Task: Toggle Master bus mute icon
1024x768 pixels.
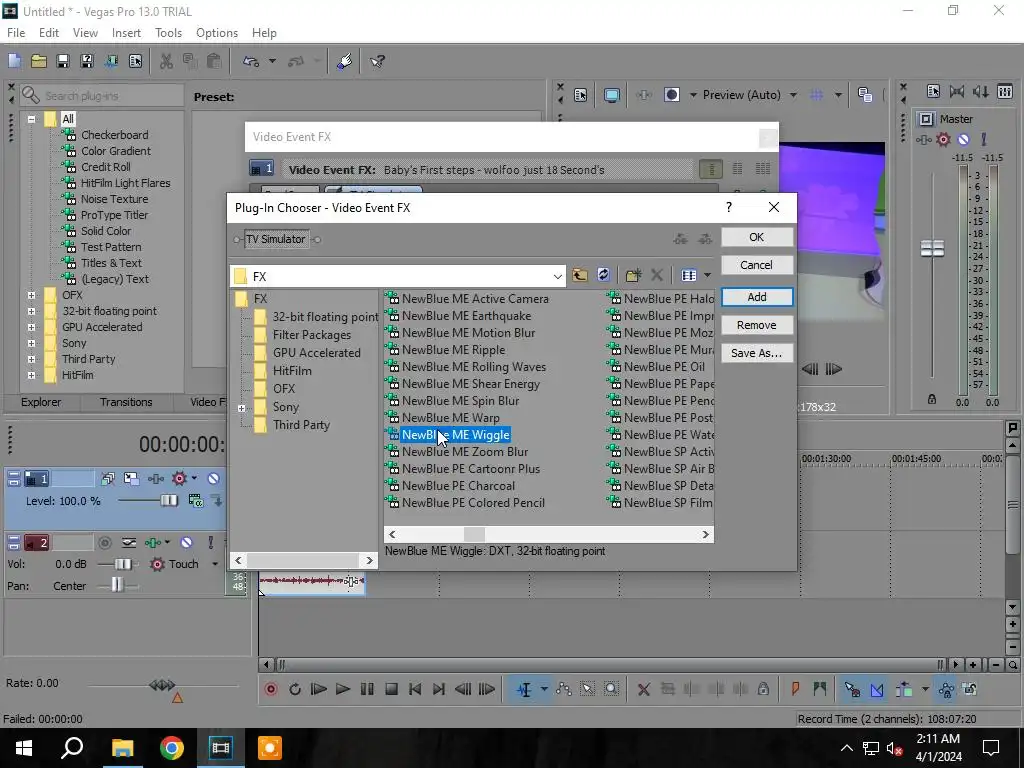Action: [x=963, y=139]
